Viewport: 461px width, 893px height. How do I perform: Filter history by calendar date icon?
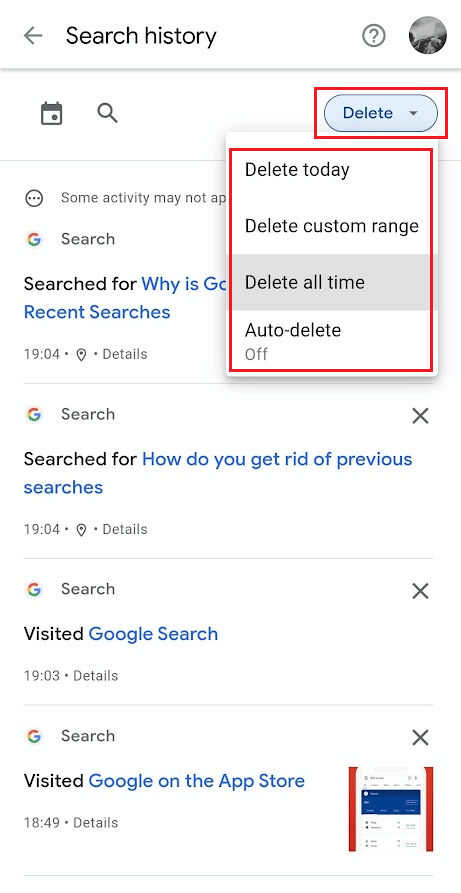point(51,113)
